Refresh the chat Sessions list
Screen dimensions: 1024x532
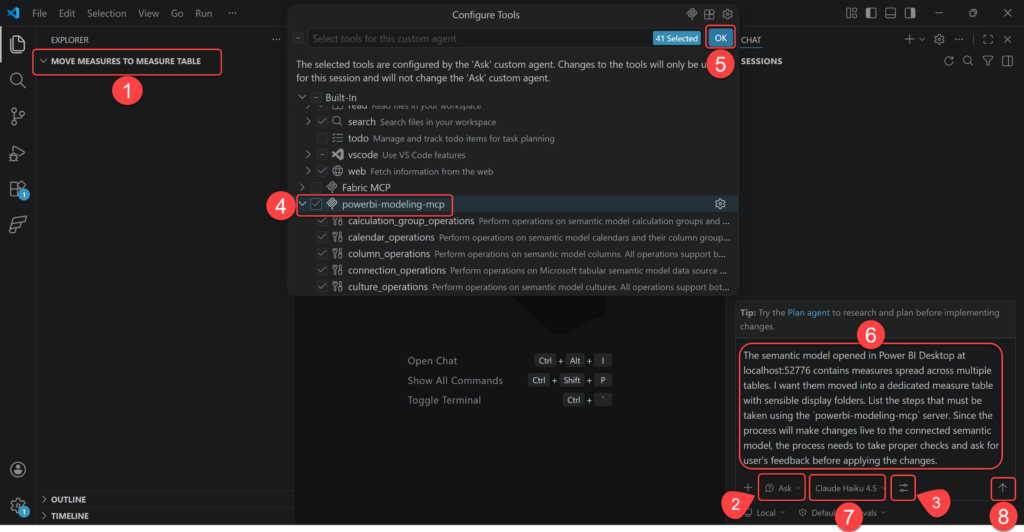coord(949,61)
